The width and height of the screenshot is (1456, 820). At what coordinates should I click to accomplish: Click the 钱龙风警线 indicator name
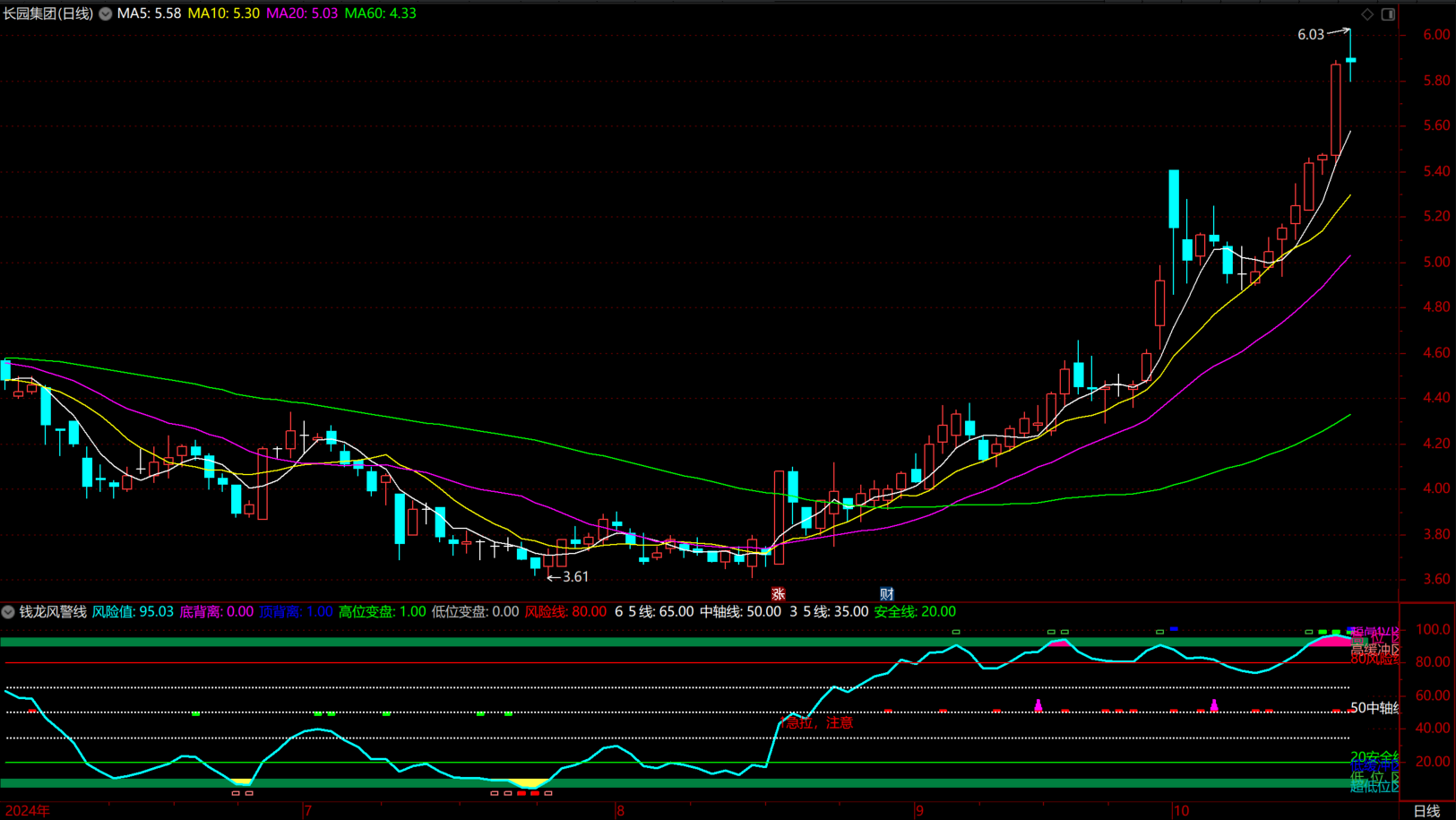point(53,612)
